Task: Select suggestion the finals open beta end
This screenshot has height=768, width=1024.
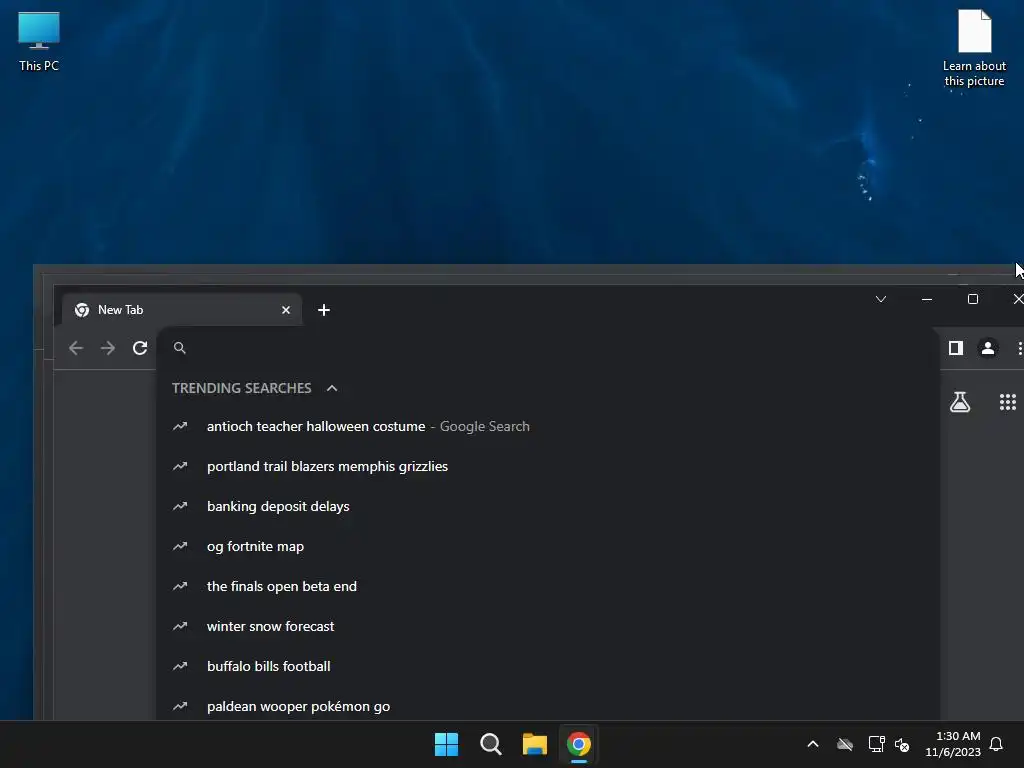Action: (x=549, y=586)
